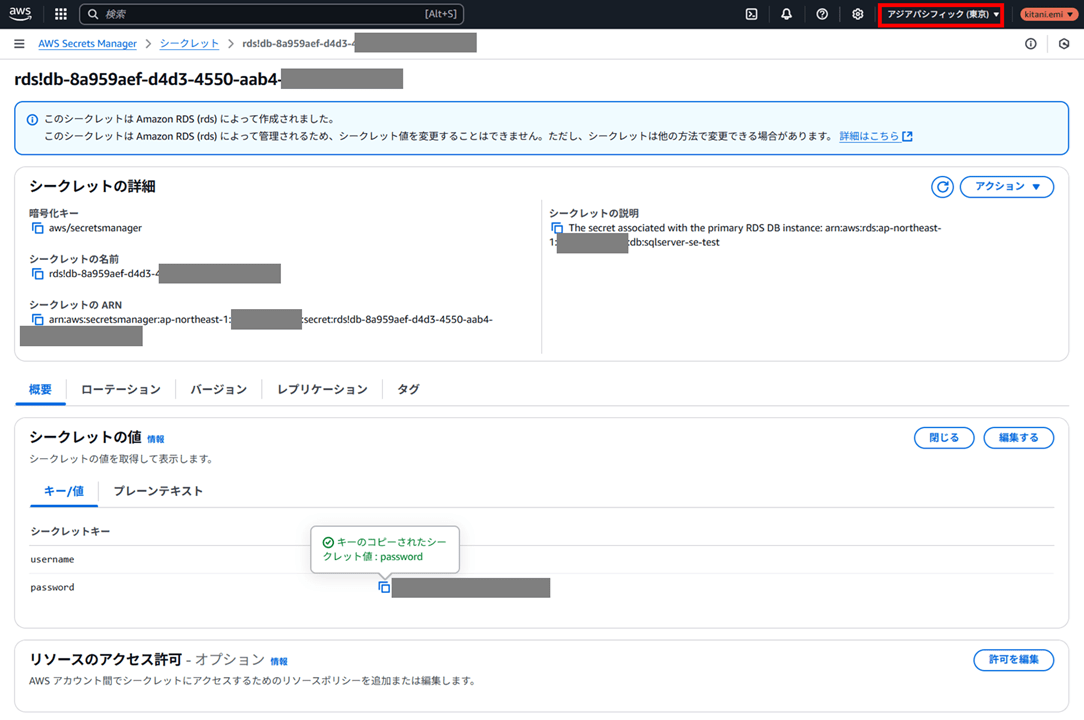The image size is (1084, 720).
Task: Click the username key row
Action: coord(542,560)
